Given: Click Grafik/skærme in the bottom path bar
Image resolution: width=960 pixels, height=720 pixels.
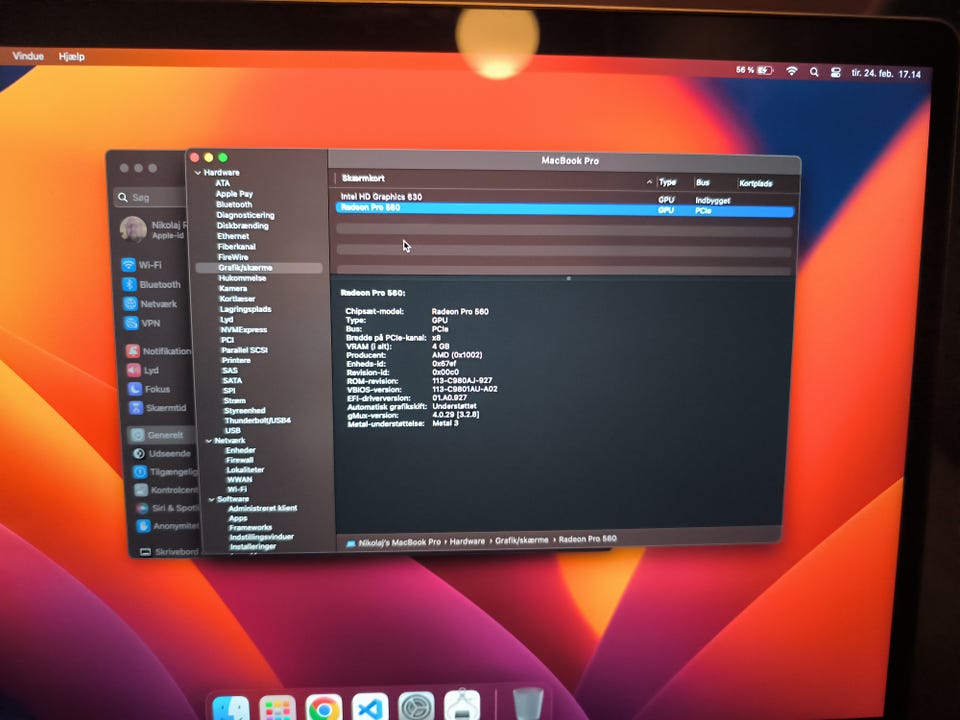Looking at the screenshot, I should tap(522, 540).
